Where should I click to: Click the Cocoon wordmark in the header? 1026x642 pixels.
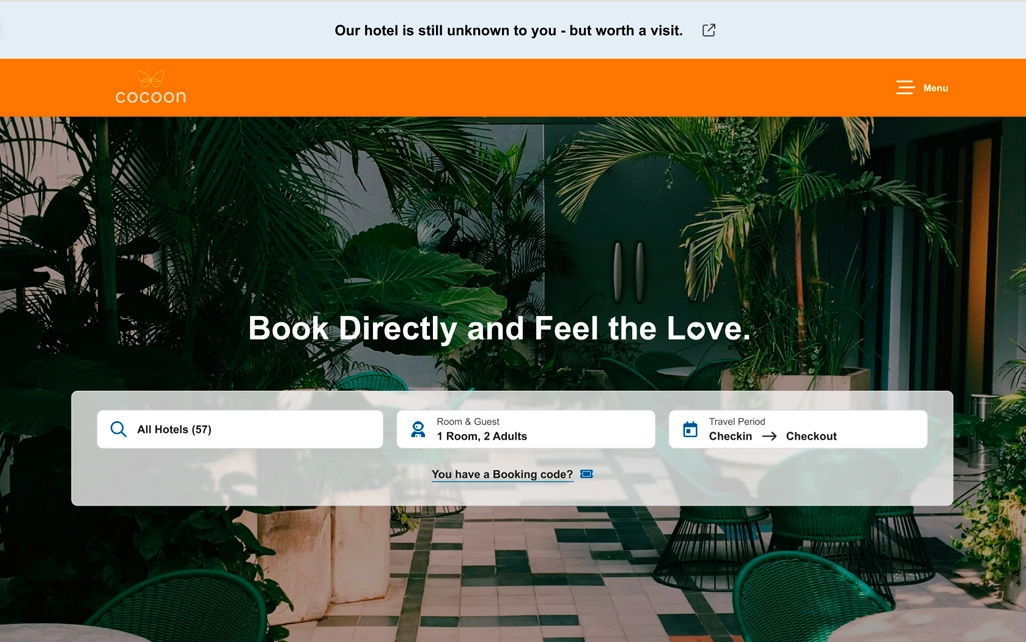(150, 97)
